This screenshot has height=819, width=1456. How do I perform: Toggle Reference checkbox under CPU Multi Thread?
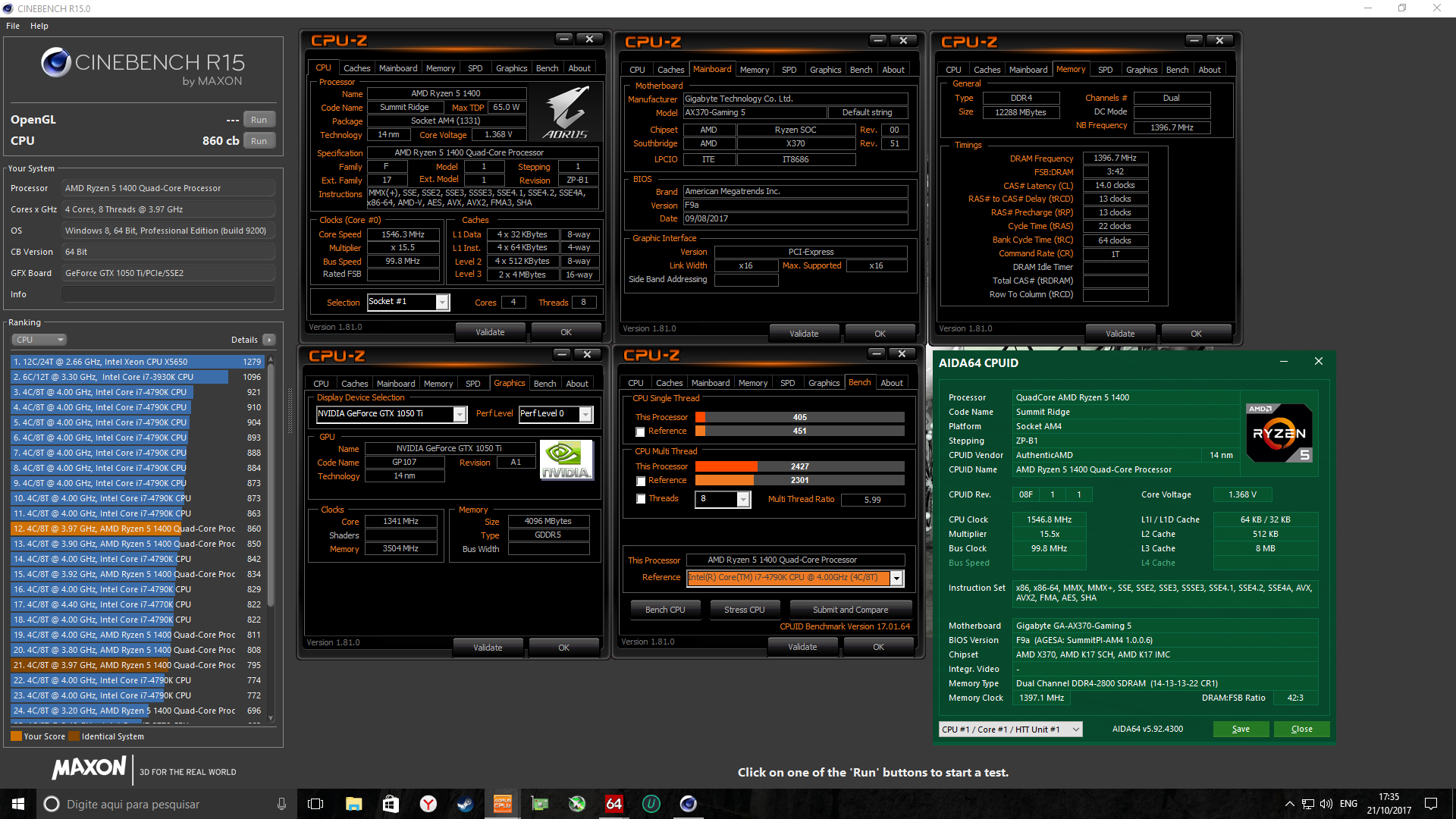(x=641, y=481)
